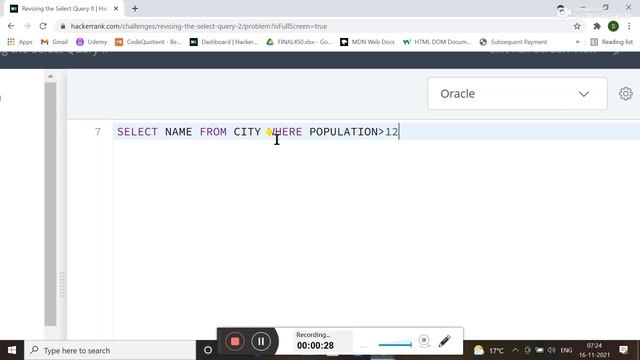This screenshot has width=640, height=360.
Task: Open the Subsequent Payment bookmark
Action: [x=513, y=42]
